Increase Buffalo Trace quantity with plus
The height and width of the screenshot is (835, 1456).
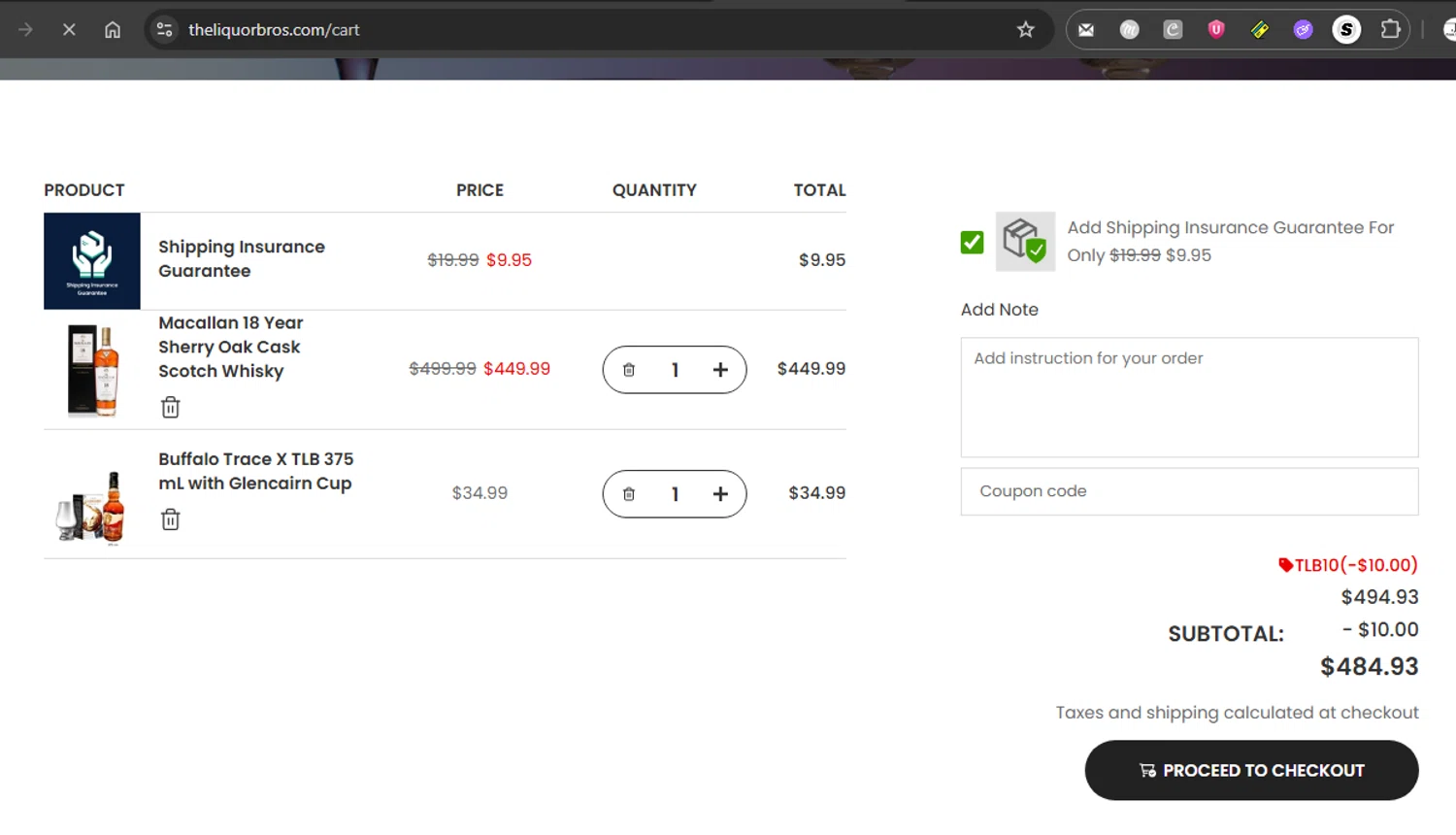(x=720, y=494)
